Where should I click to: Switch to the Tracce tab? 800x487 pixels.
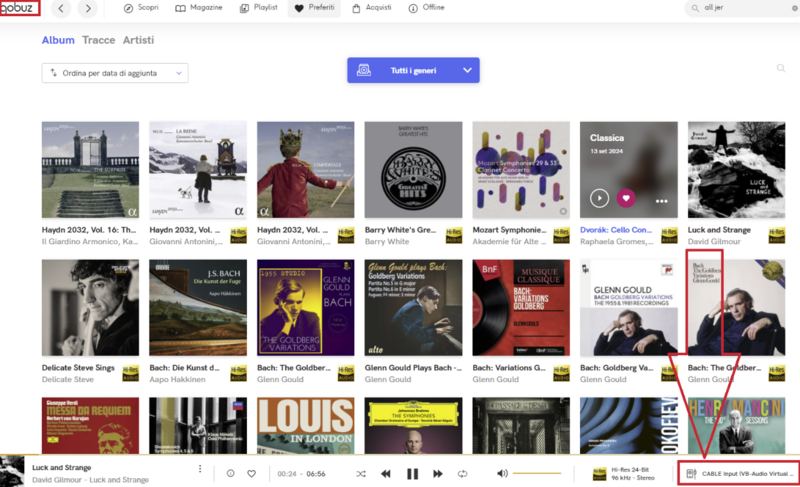[x=98, y=40]
